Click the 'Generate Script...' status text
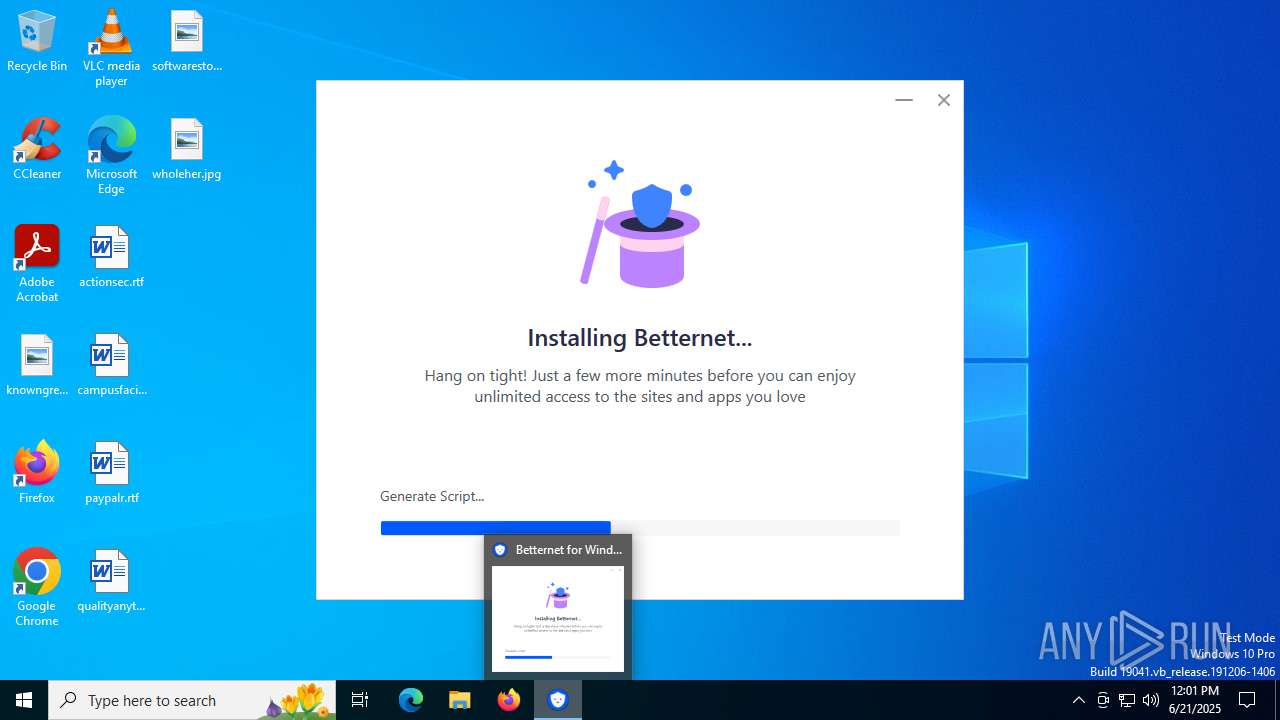1280x720 pixels. 432,496
